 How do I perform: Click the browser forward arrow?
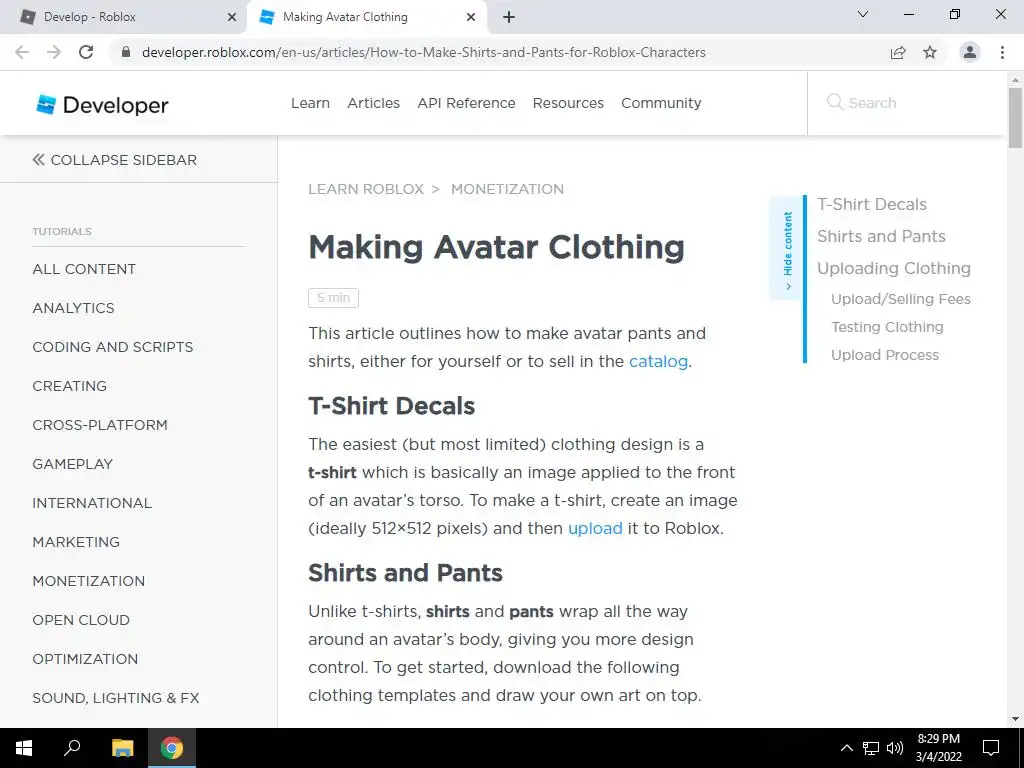[x=54, y=52]
